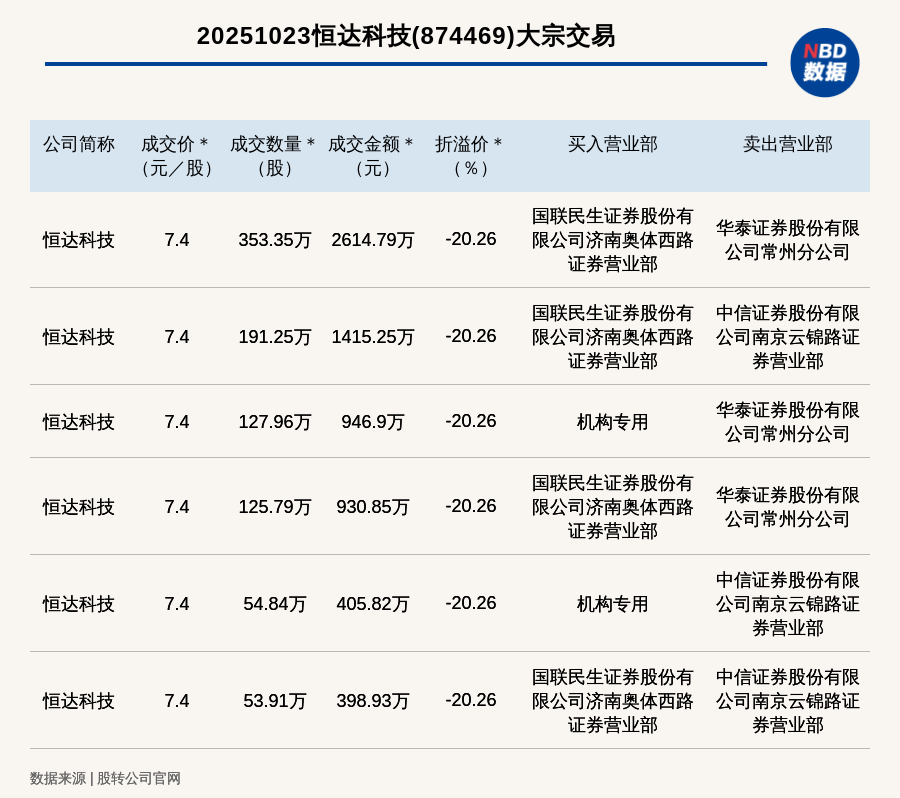This screenshot has width=900, height=798.
Task: Select the 405.82万 amount cell
Action: click(372, 604)
